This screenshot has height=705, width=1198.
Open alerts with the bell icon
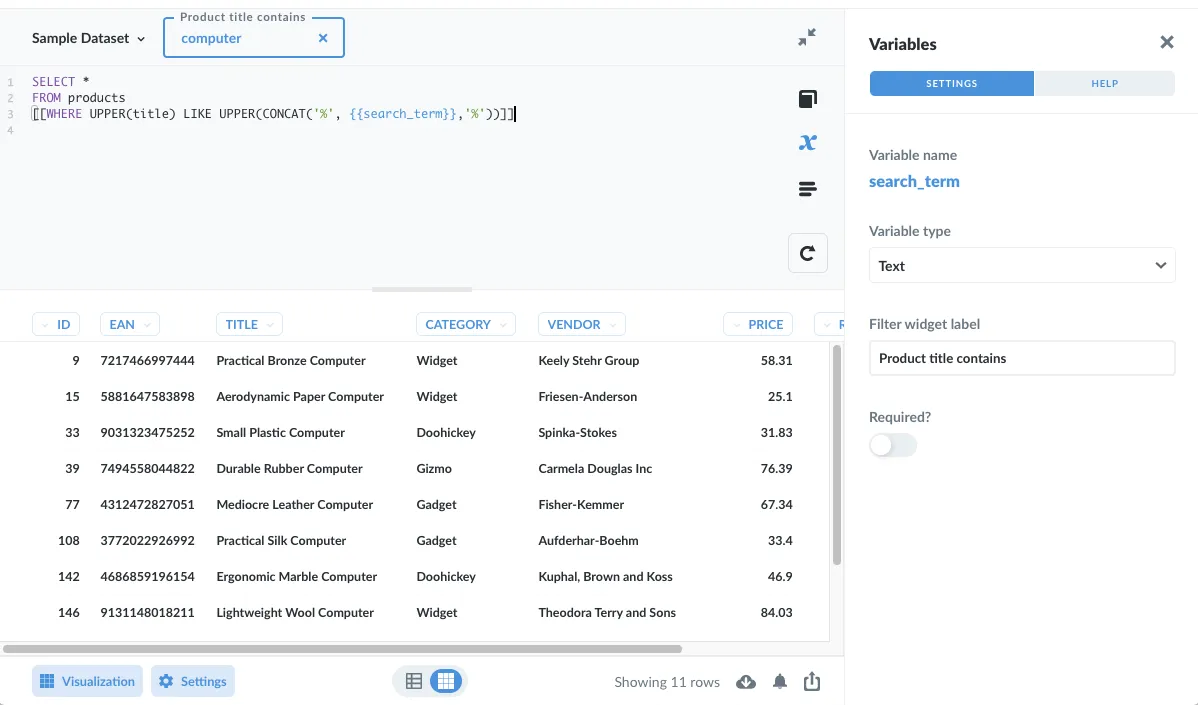(779, 681)
